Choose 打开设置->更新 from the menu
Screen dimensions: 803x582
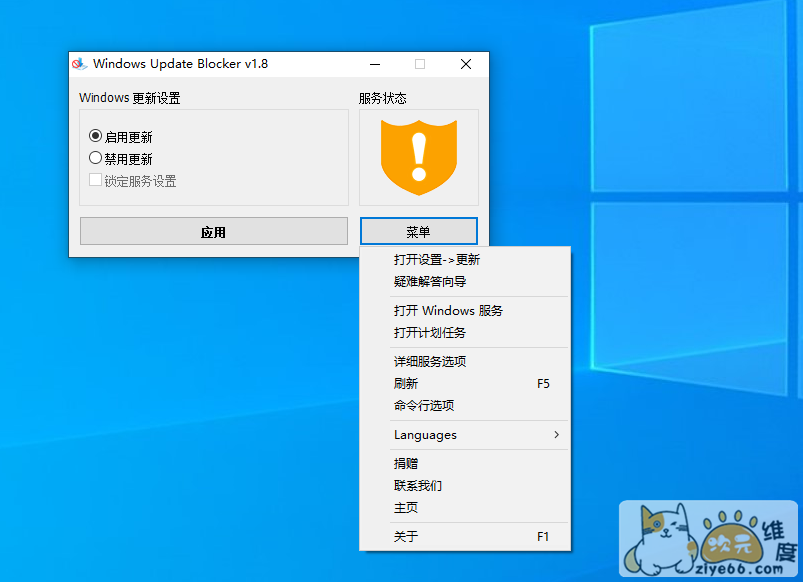[465, 260]
